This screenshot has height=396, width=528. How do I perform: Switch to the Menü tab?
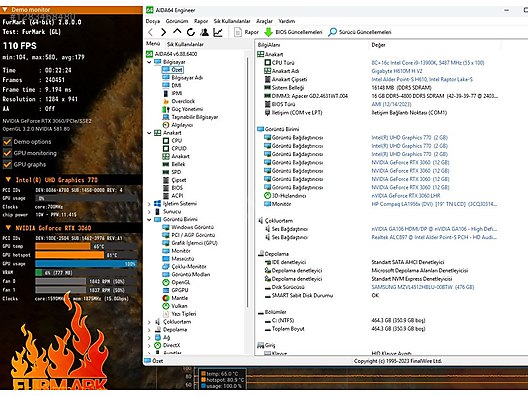pos(153,44)
